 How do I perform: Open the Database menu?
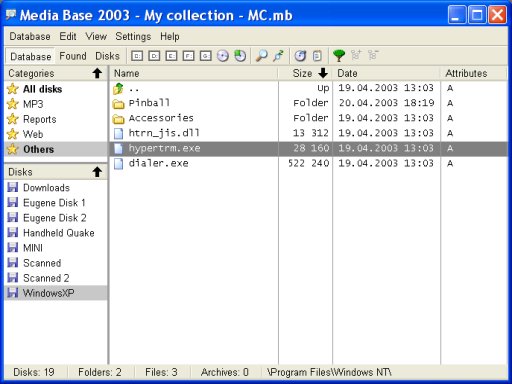(x=30, y=36)
